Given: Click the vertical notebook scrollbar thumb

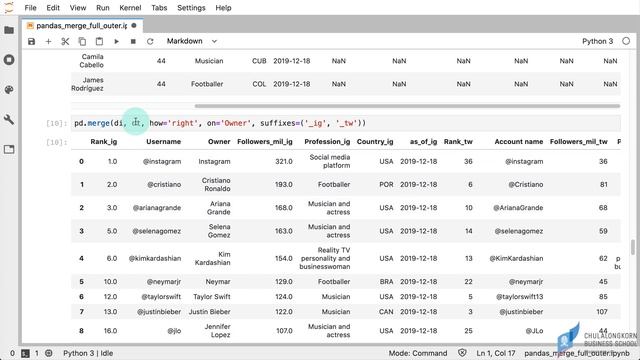Looking at the screenshot, I should [633, 247].
